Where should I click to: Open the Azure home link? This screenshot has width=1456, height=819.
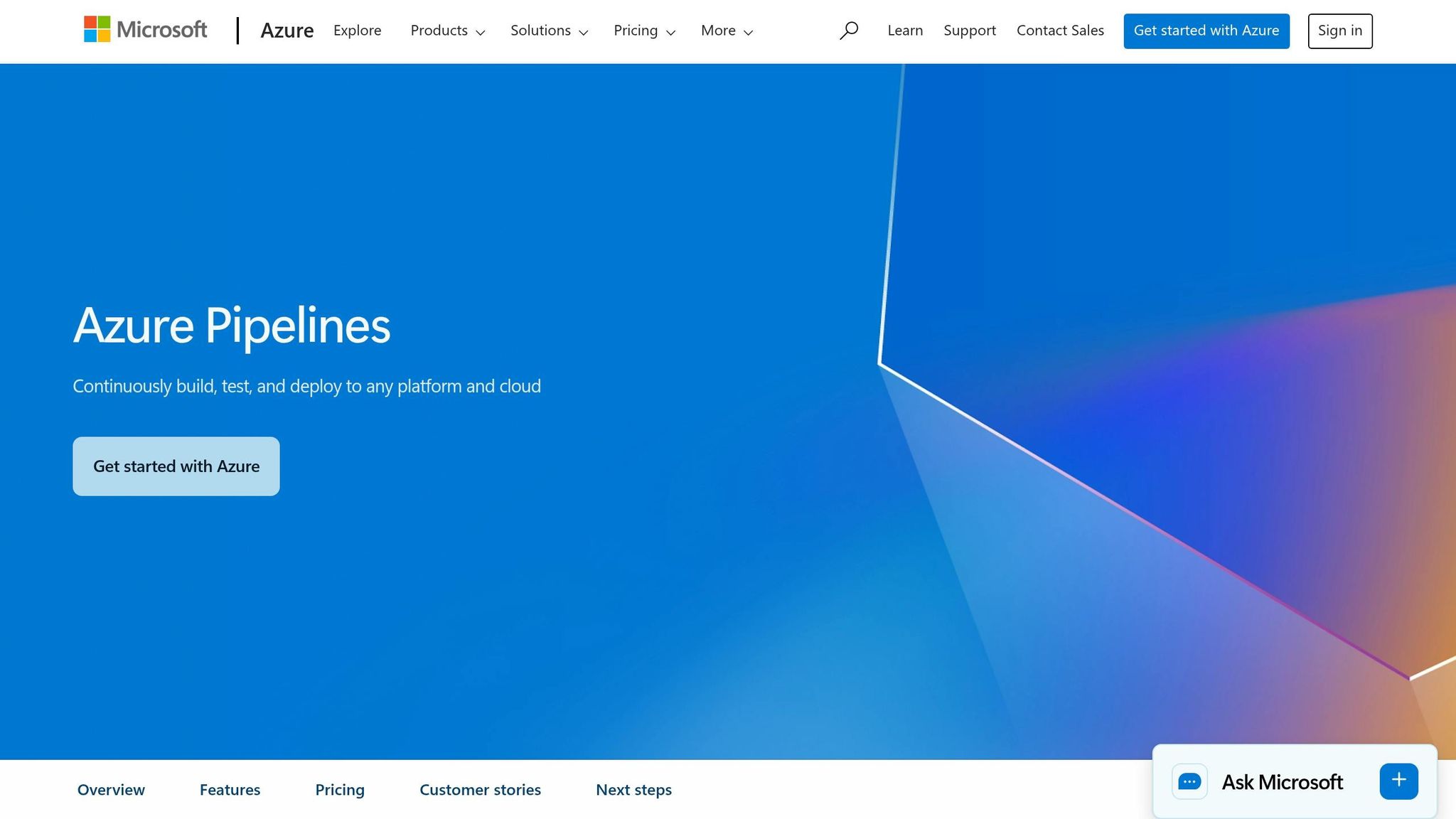[x=287, y=31]
